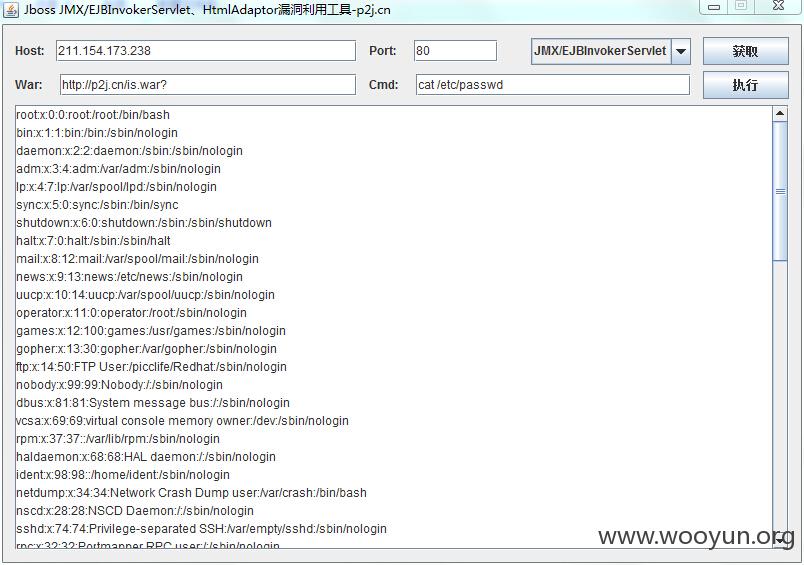Click the line starting 'nscd:x:28:28'

tap(135, 511)
